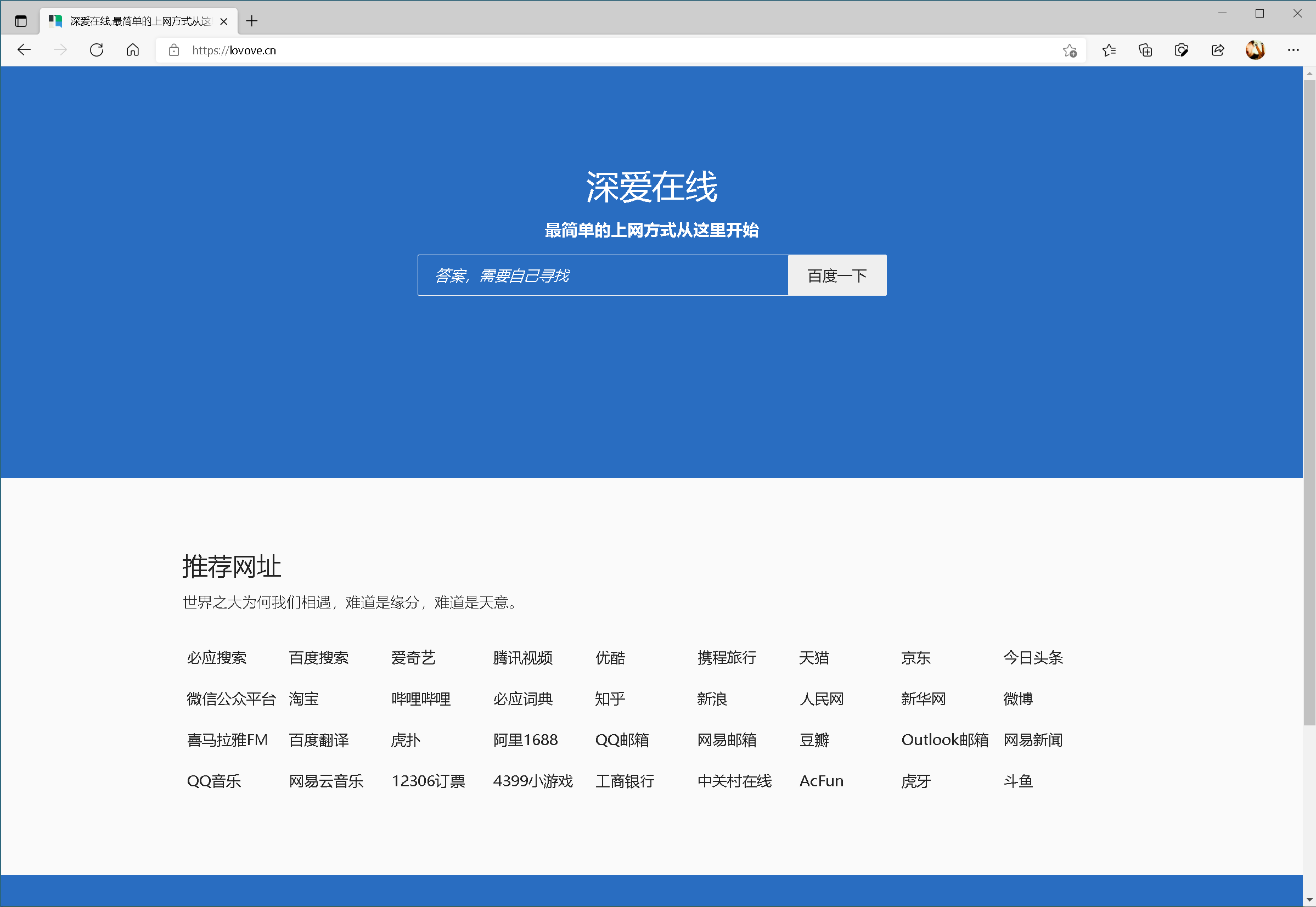Open the 爱奇艺 link
This screenshot has height=907, width=1316.
[x=413, y=657]
